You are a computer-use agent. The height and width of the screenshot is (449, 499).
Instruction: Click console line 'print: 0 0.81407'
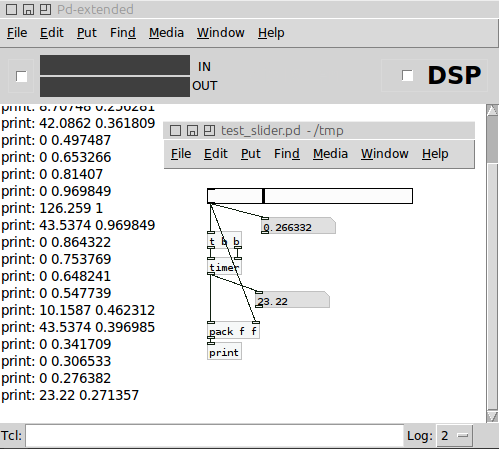click(x=52, y=174)
